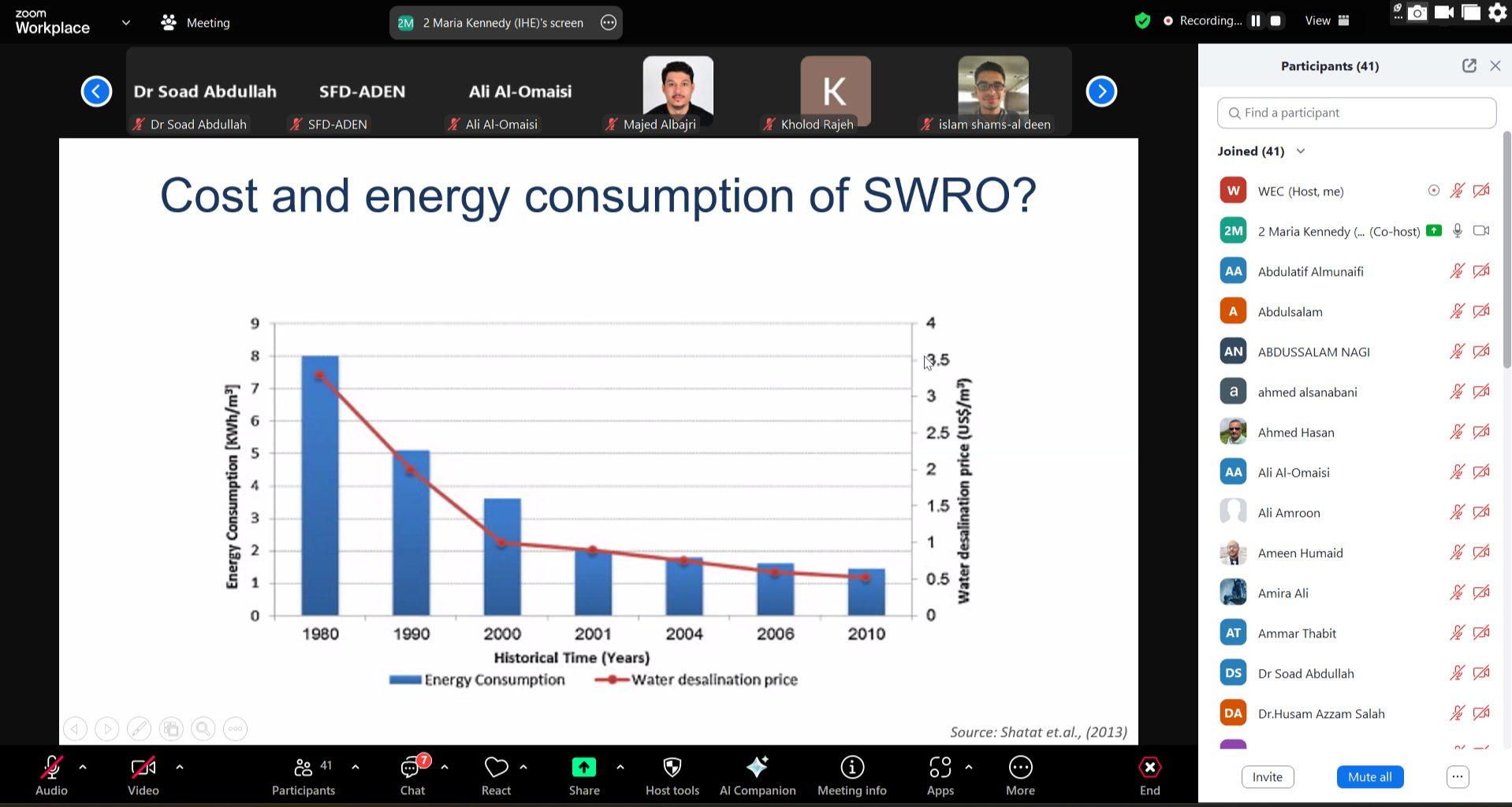Open the View menu

(1327, 21)
